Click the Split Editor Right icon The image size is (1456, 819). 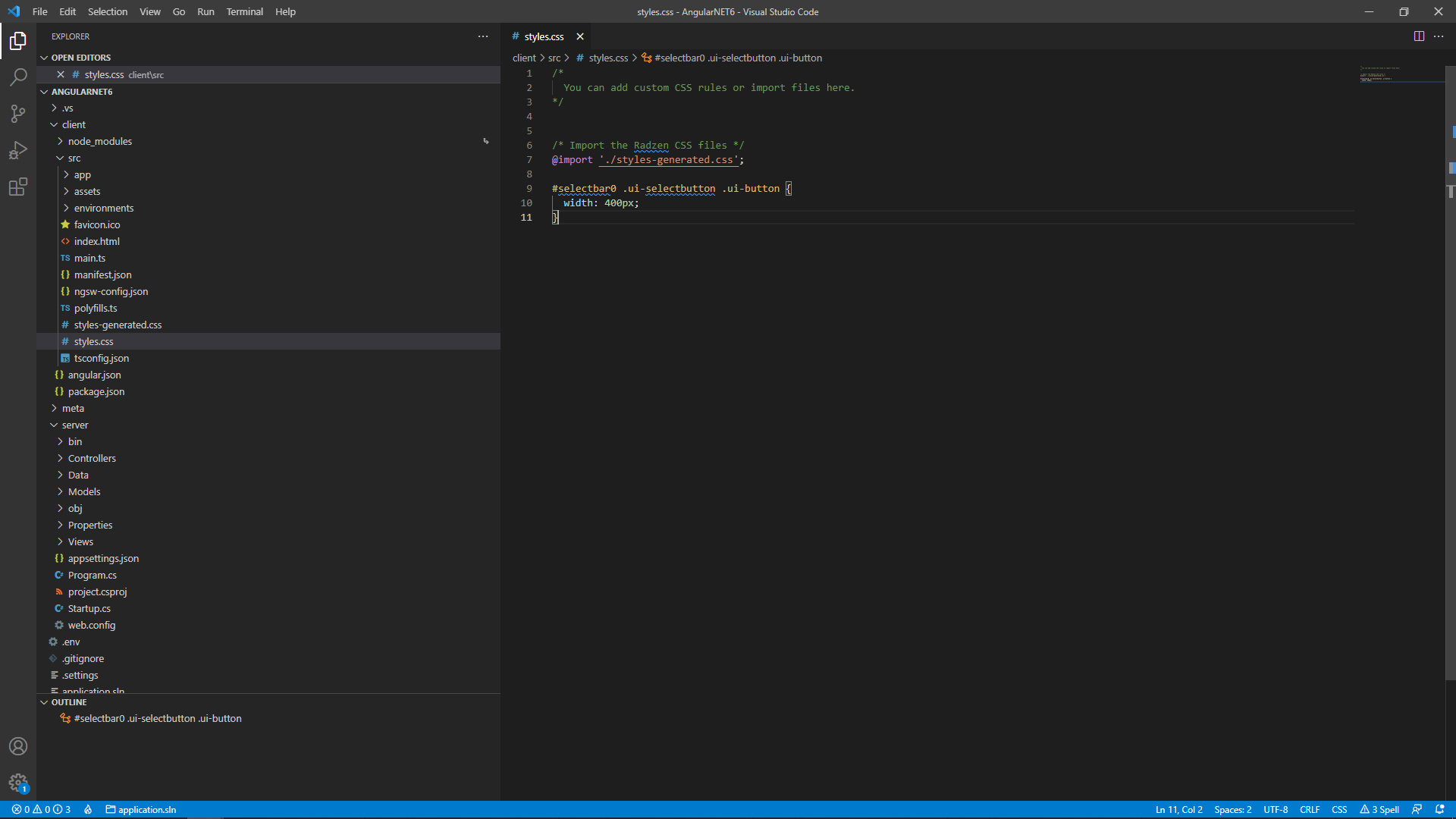[x=1419, y=36]
